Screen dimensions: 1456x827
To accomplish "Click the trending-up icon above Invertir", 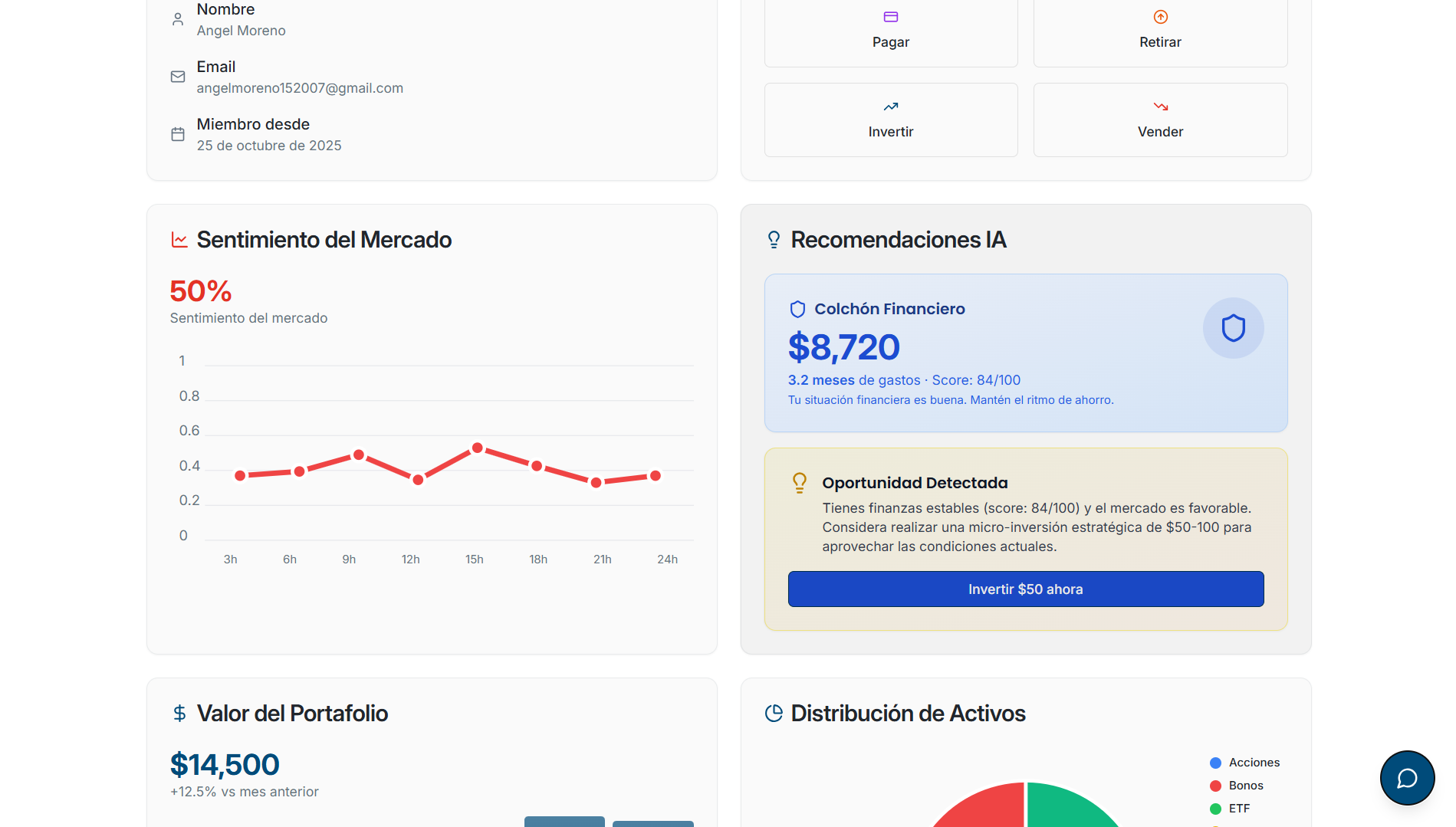I will pos(891,107).
